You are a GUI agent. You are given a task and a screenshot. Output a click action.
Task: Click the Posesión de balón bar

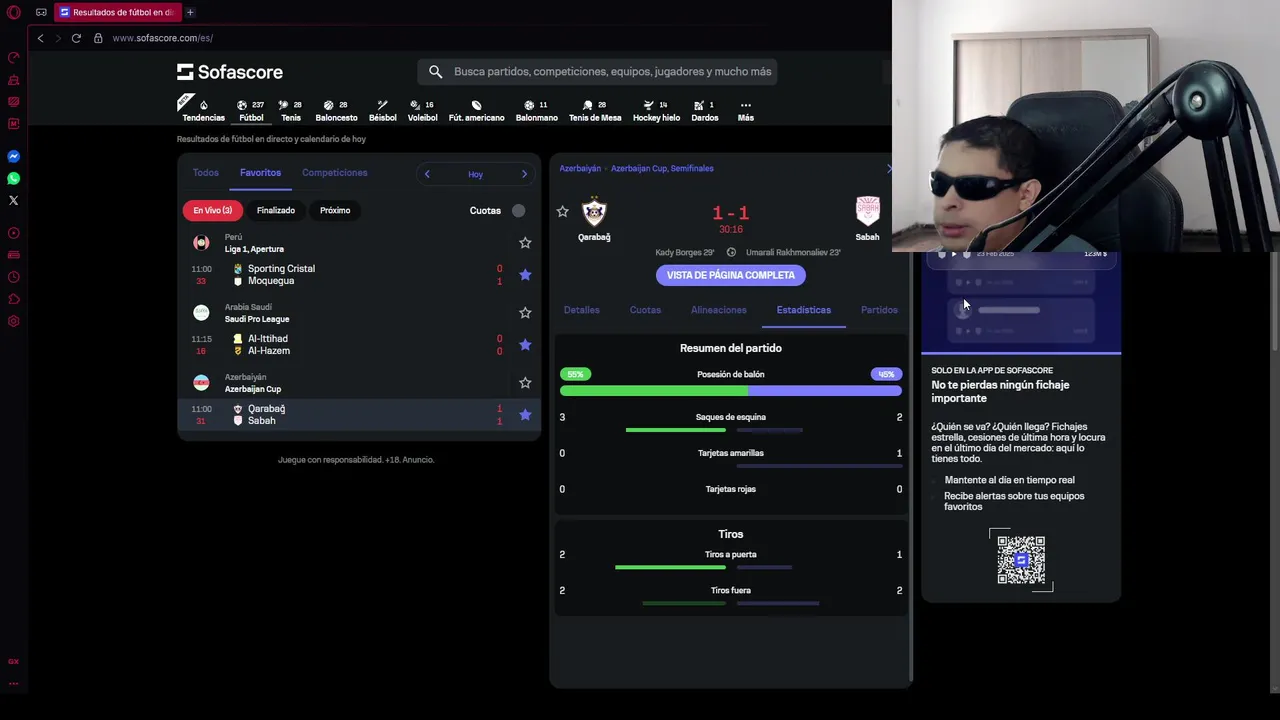click(731, 391)
